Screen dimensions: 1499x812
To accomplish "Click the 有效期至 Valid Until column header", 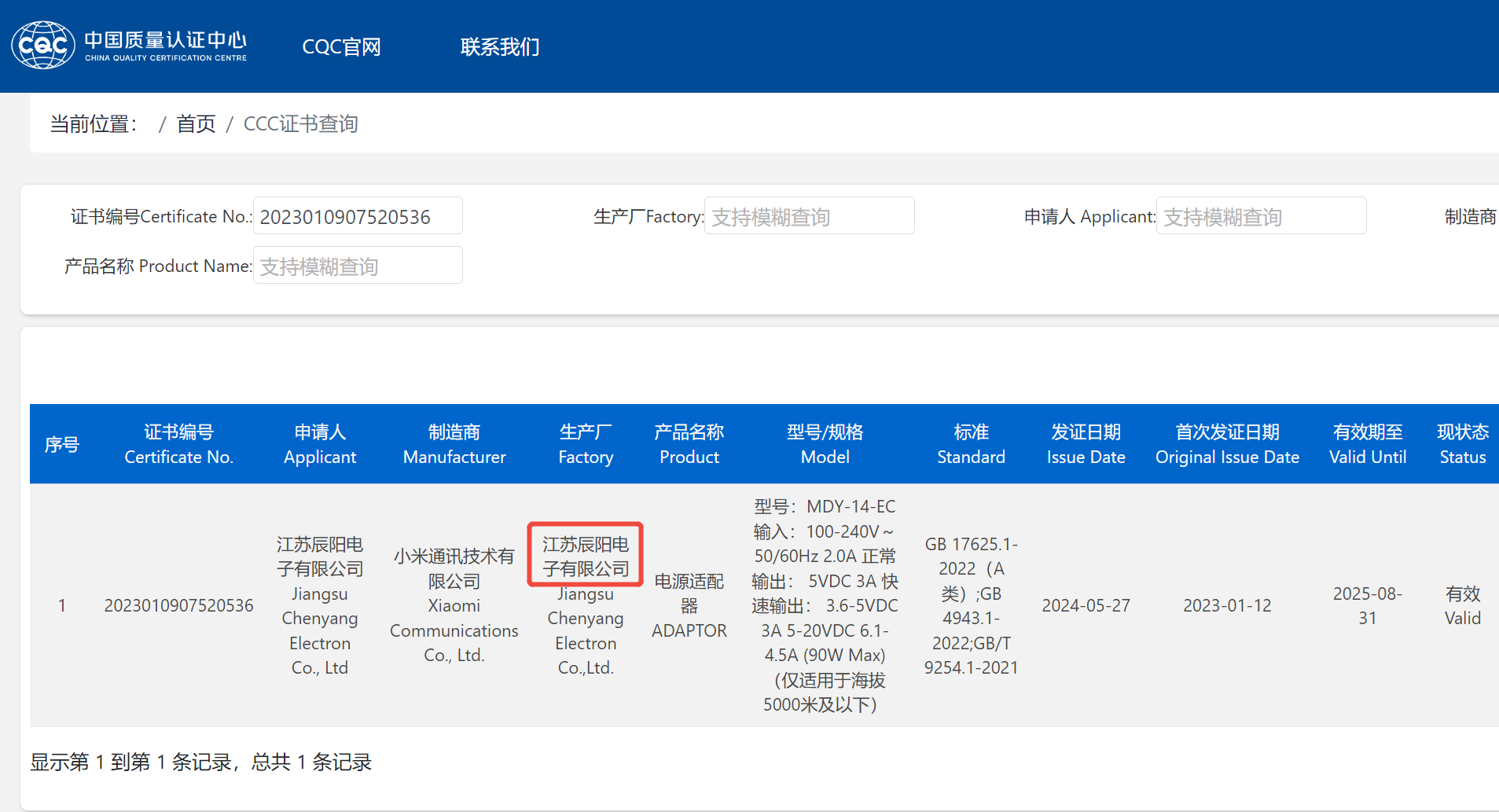I will click(x=1368, y=444).
